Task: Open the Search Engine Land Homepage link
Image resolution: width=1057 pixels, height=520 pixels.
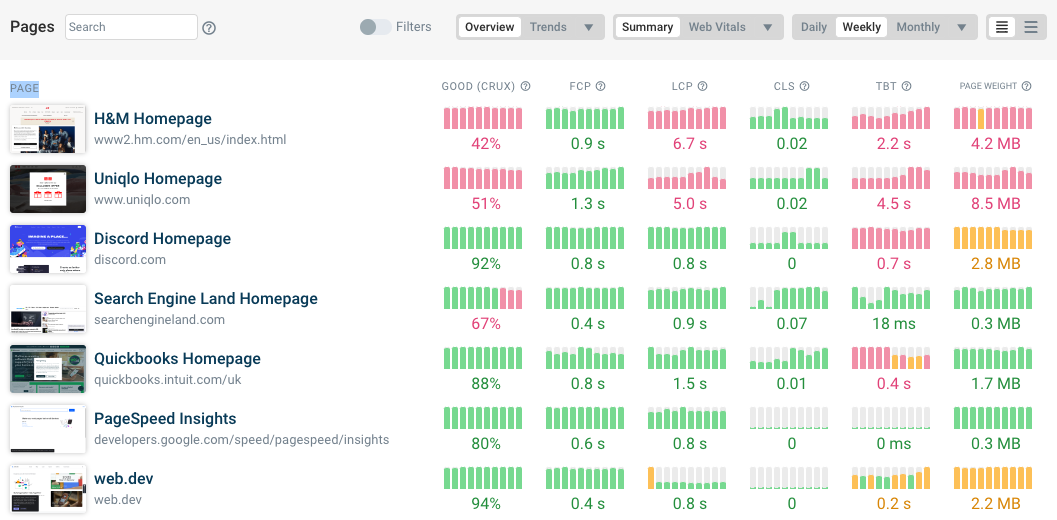Action: click(x=206, y=299)
